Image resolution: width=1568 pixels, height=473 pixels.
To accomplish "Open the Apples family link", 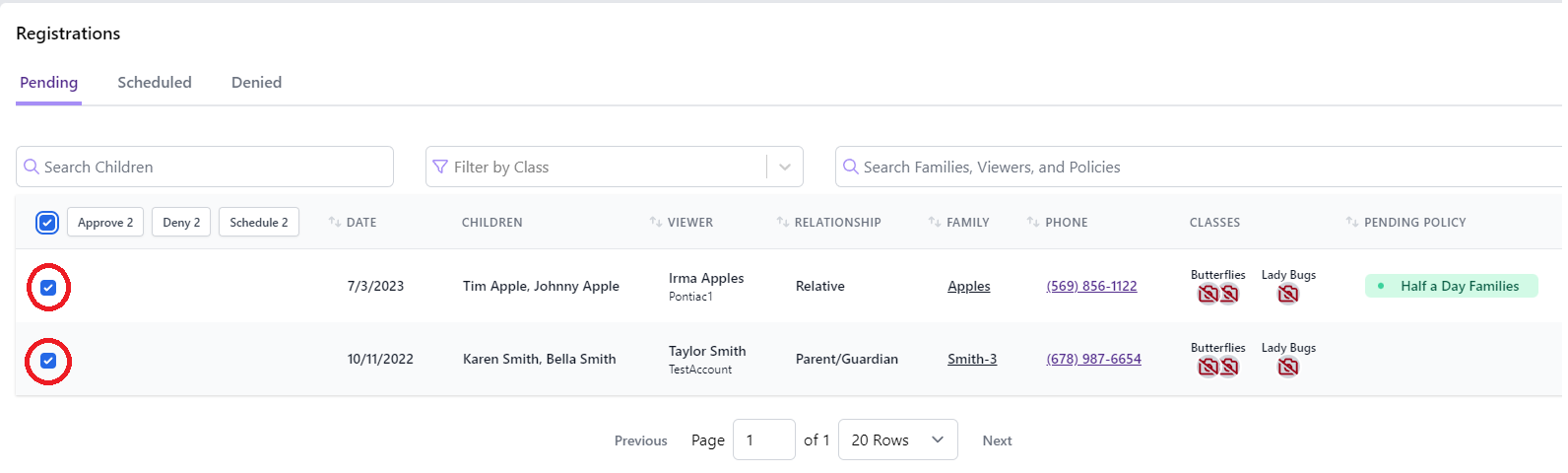I will point(968,287).
